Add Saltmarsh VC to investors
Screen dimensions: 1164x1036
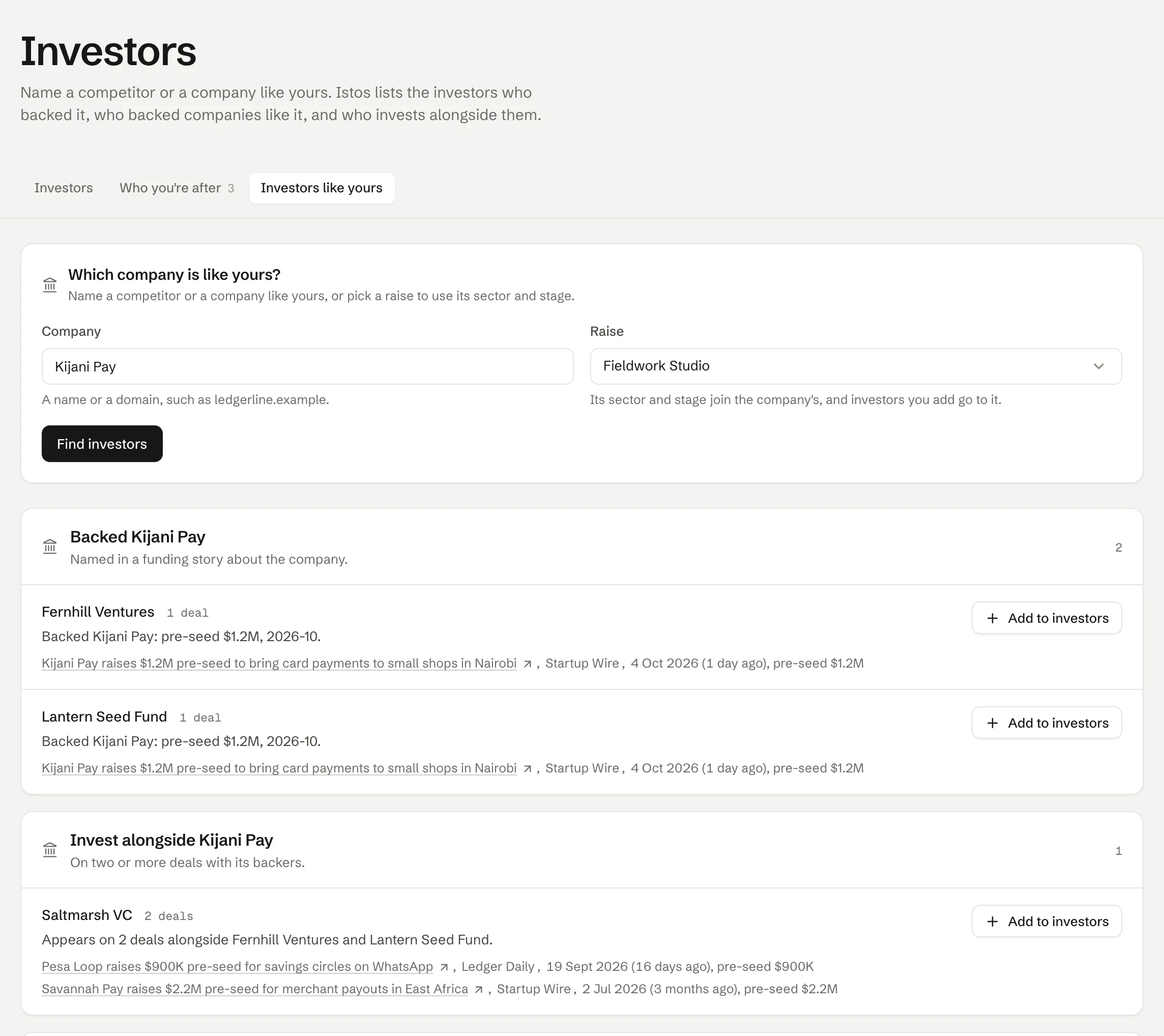(1046, 921)
